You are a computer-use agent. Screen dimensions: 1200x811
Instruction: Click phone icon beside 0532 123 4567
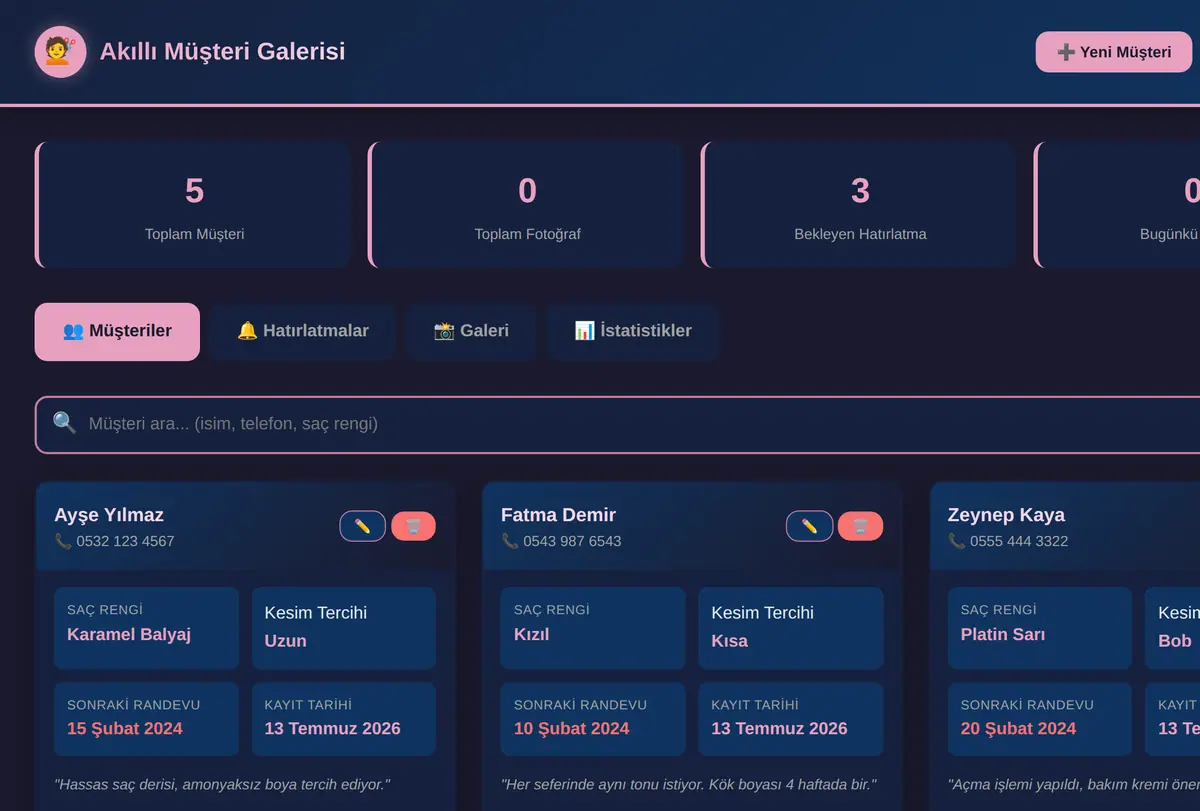coord(62,541)
